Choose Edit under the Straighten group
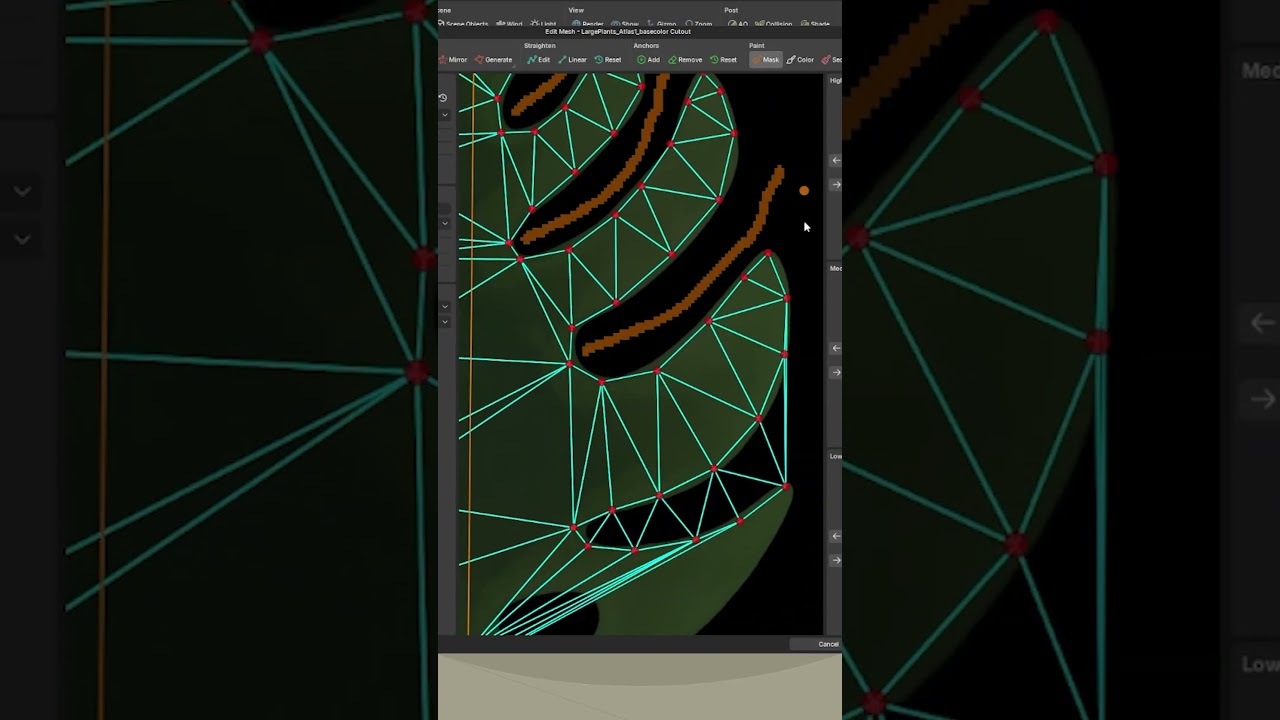Screen dimensions: 1280x720 (x=539, y=60)
